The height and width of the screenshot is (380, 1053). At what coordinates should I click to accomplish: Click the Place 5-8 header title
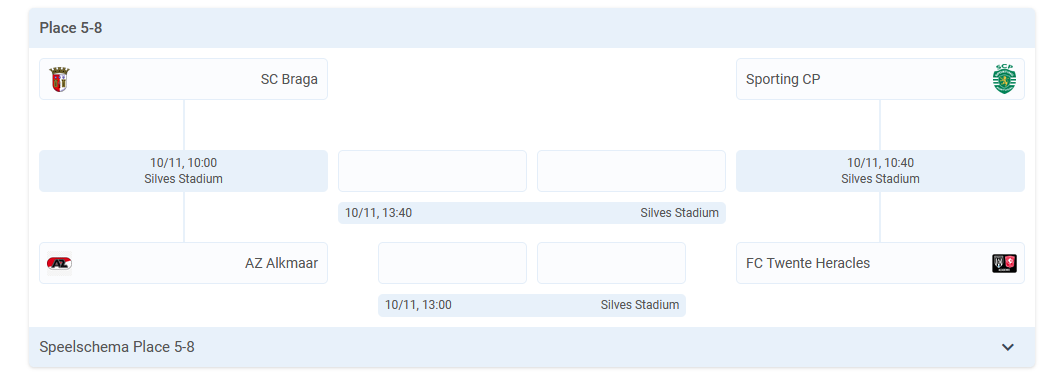(71, 28)
